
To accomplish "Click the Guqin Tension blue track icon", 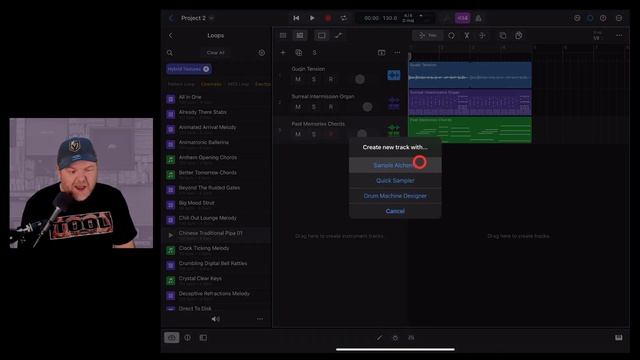I will (x=393, y=75).
